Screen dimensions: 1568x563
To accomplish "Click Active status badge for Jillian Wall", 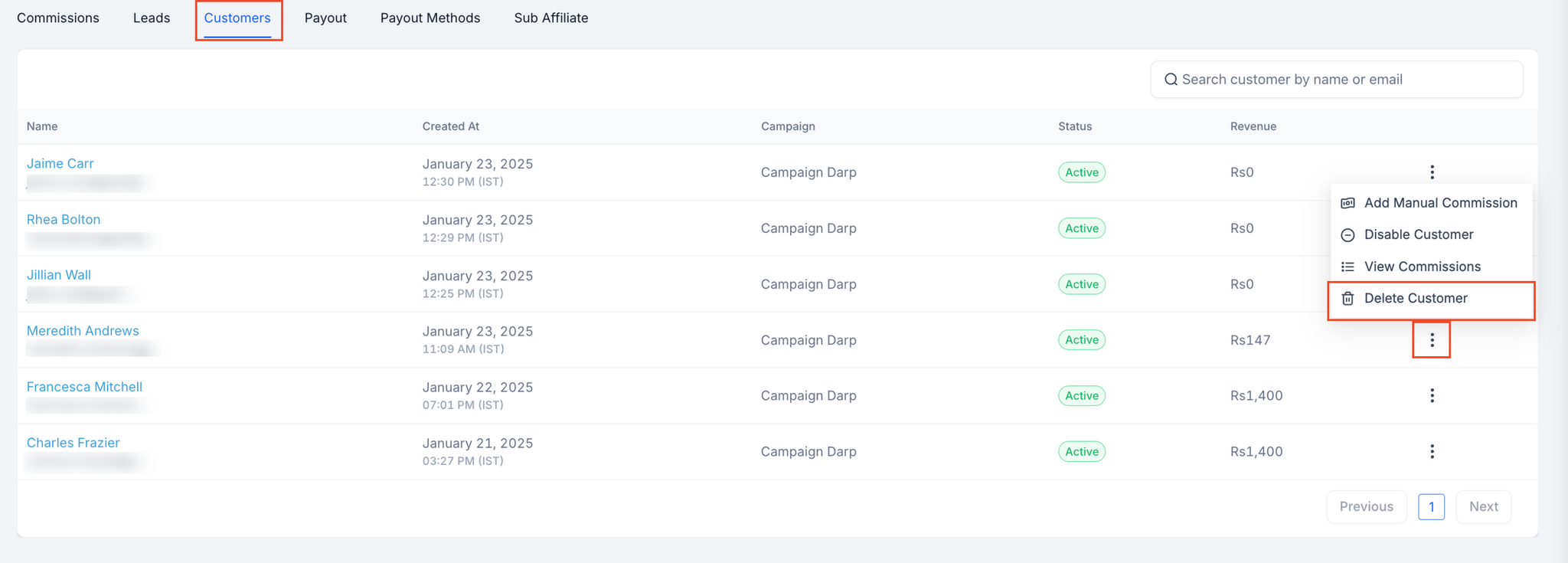I will click(x=1082, y=284).
